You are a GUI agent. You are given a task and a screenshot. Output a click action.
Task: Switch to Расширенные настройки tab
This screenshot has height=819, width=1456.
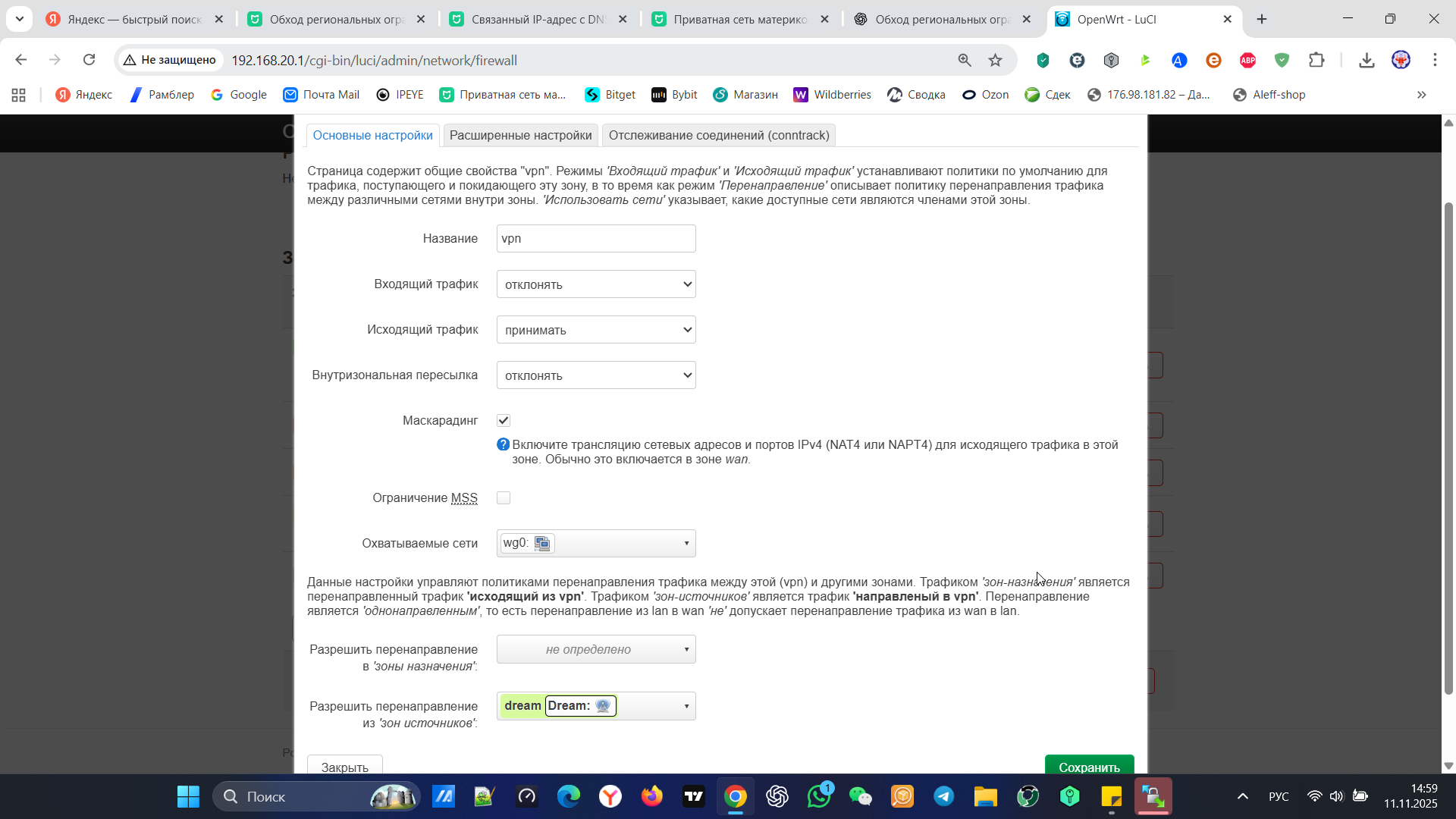pyautogui.click(x=520, y=135)
